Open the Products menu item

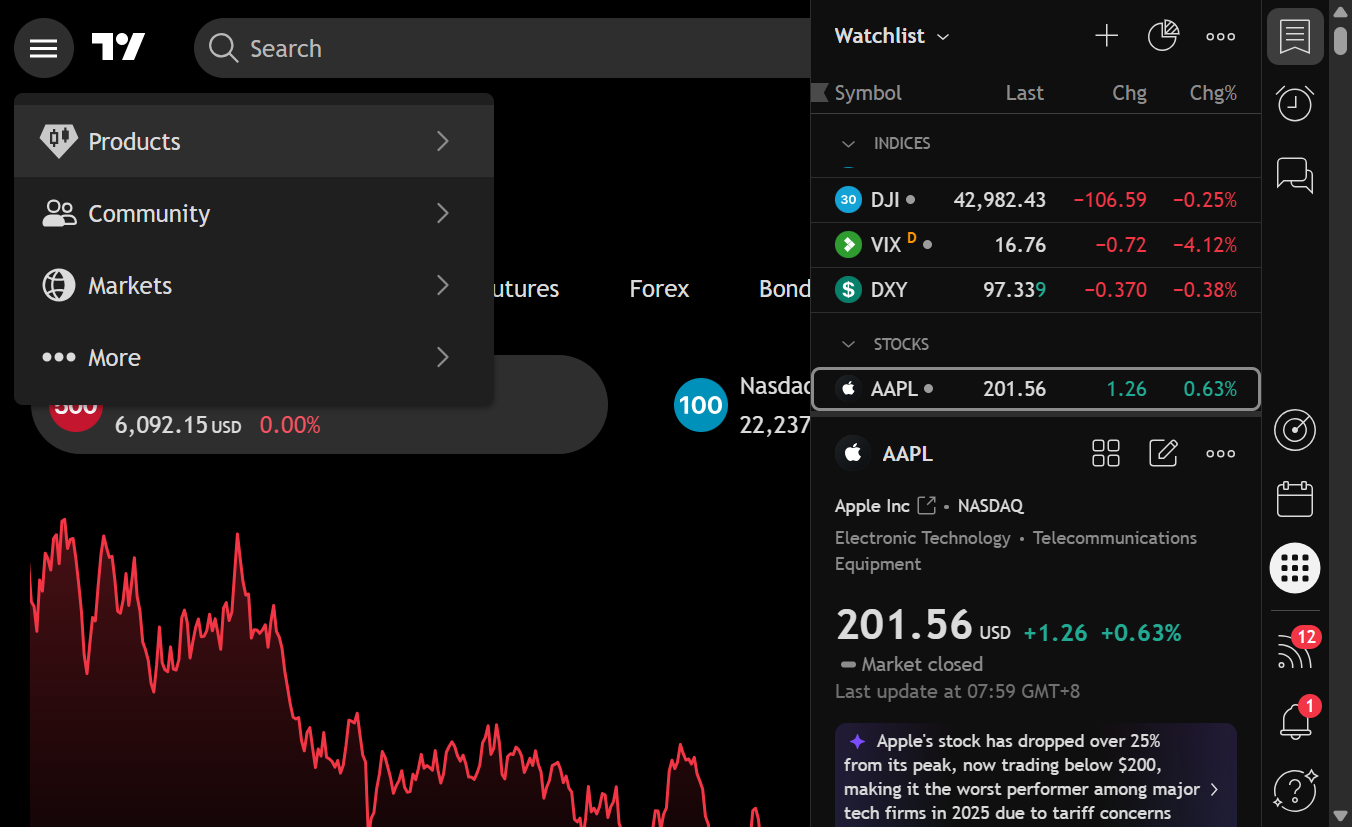254,141
